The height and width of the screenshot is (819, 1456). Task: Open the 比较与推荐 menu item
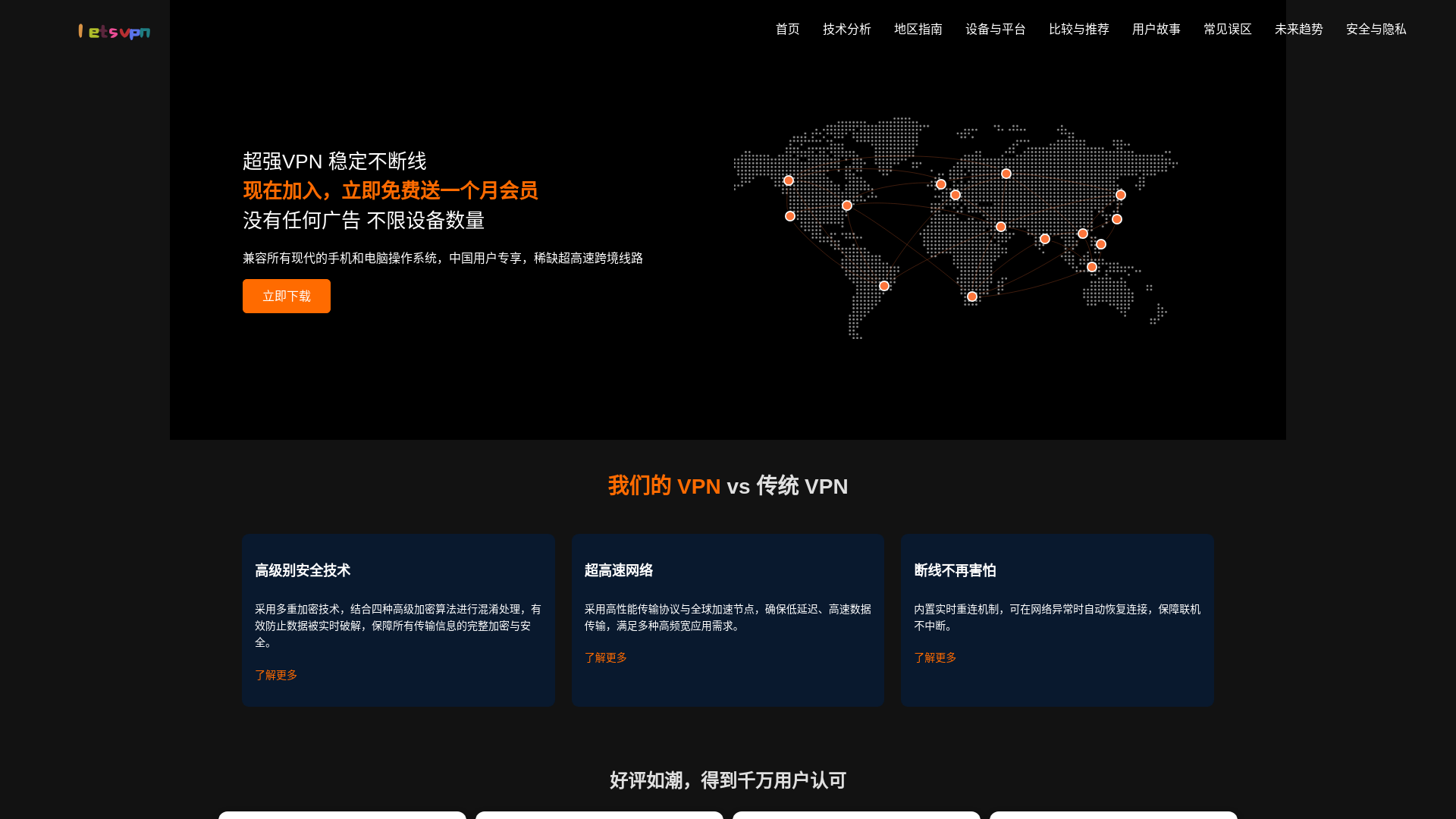(x=1078, y=29)
